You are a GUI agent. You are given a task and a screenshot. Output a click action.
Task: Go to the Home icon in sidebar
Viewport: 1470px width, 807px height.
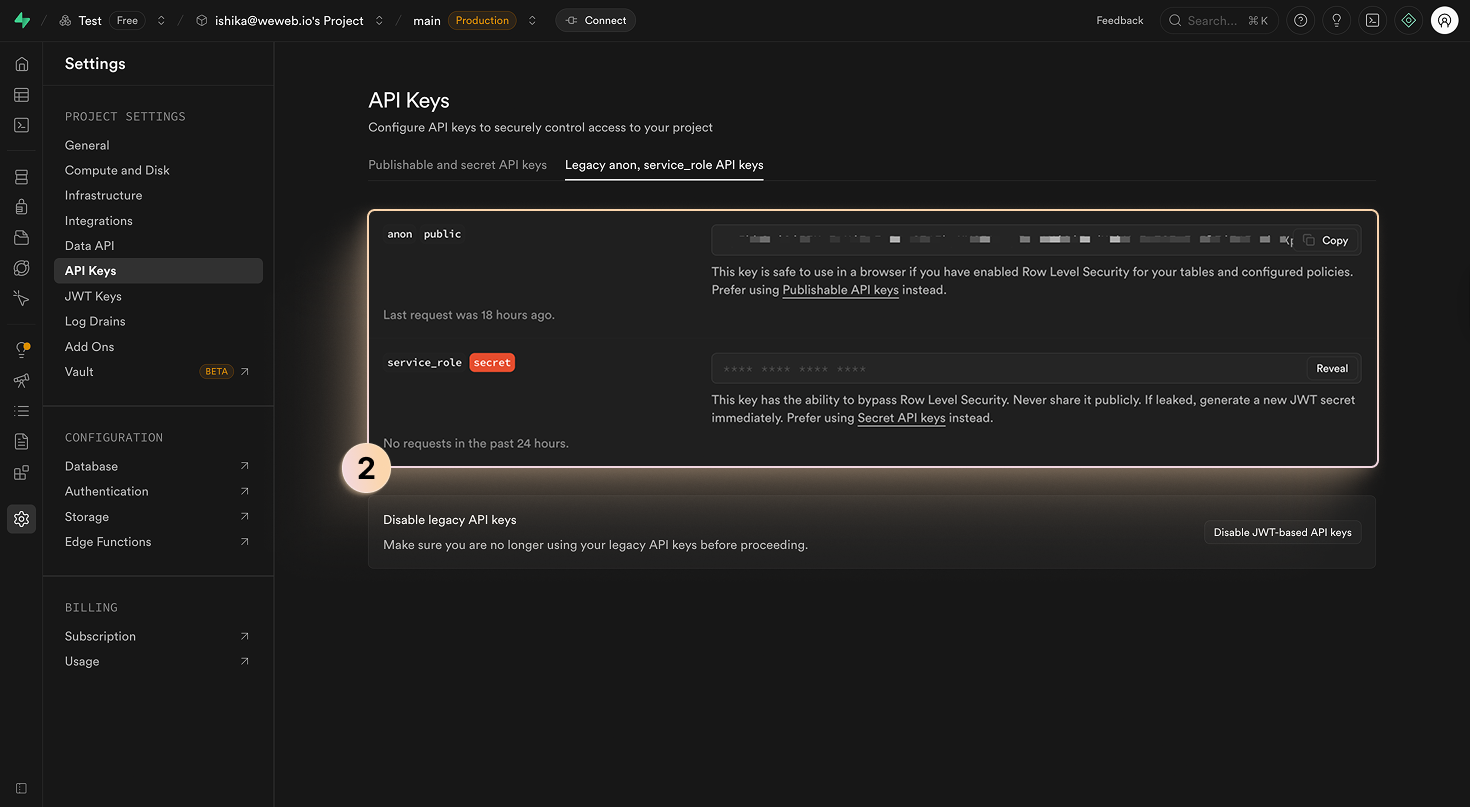coord(21,63)
